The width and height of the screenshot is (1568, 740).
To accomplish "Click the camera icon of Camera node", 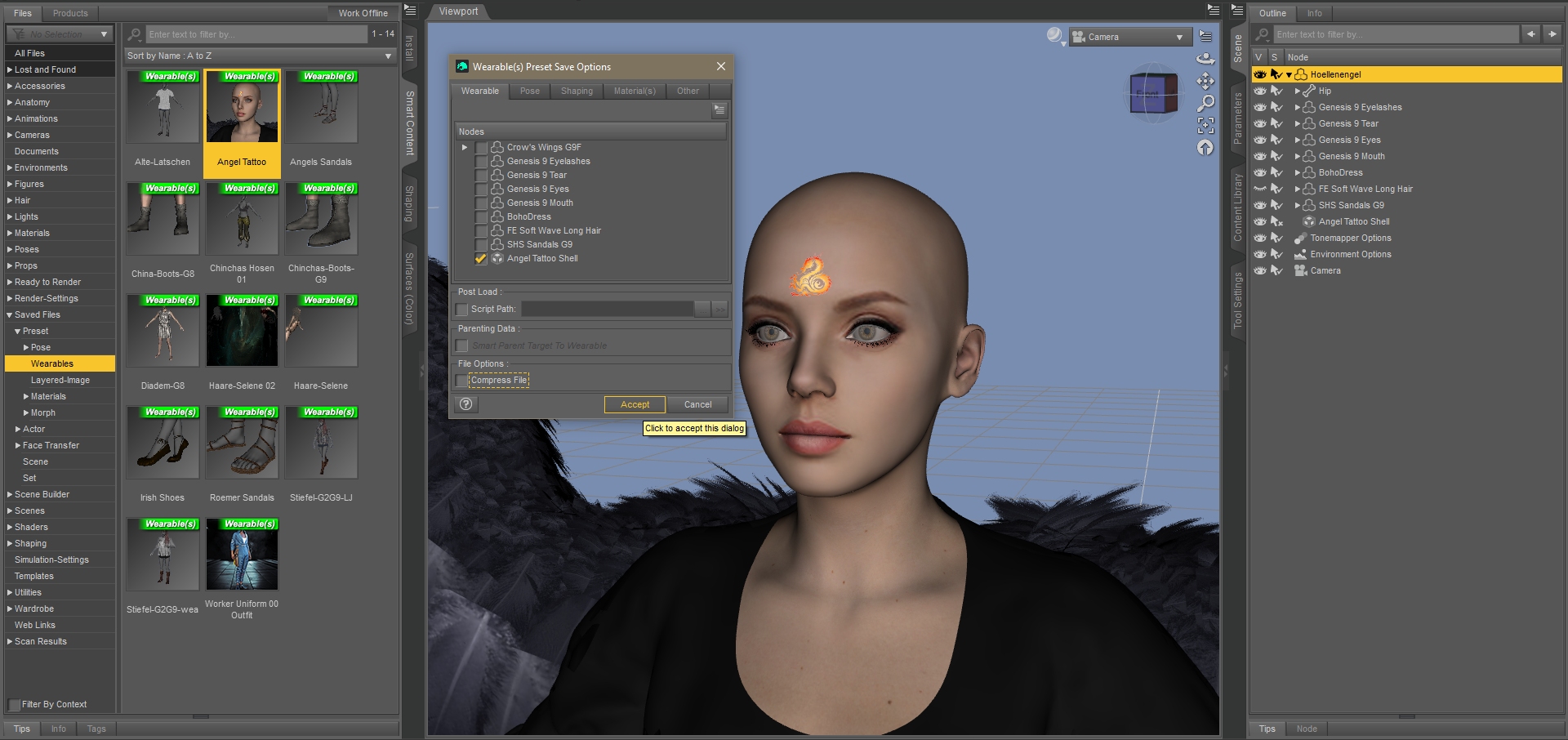I will point(1301,270).
